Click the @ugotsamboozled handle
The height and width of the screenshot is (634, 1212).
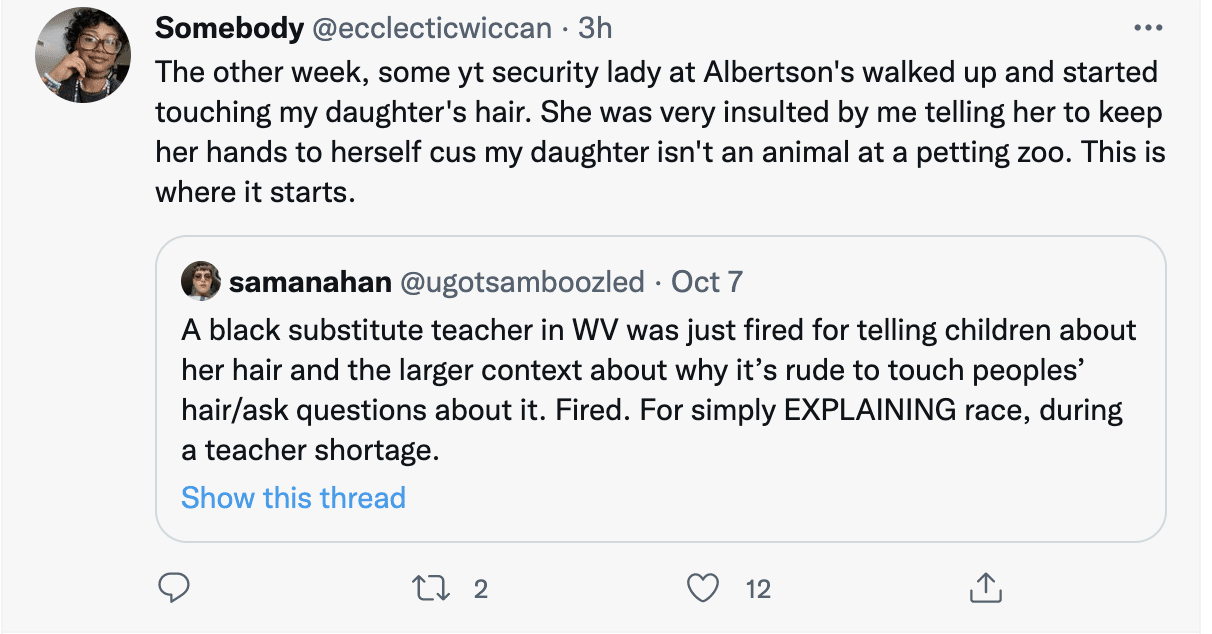click(x=522, y=282)
